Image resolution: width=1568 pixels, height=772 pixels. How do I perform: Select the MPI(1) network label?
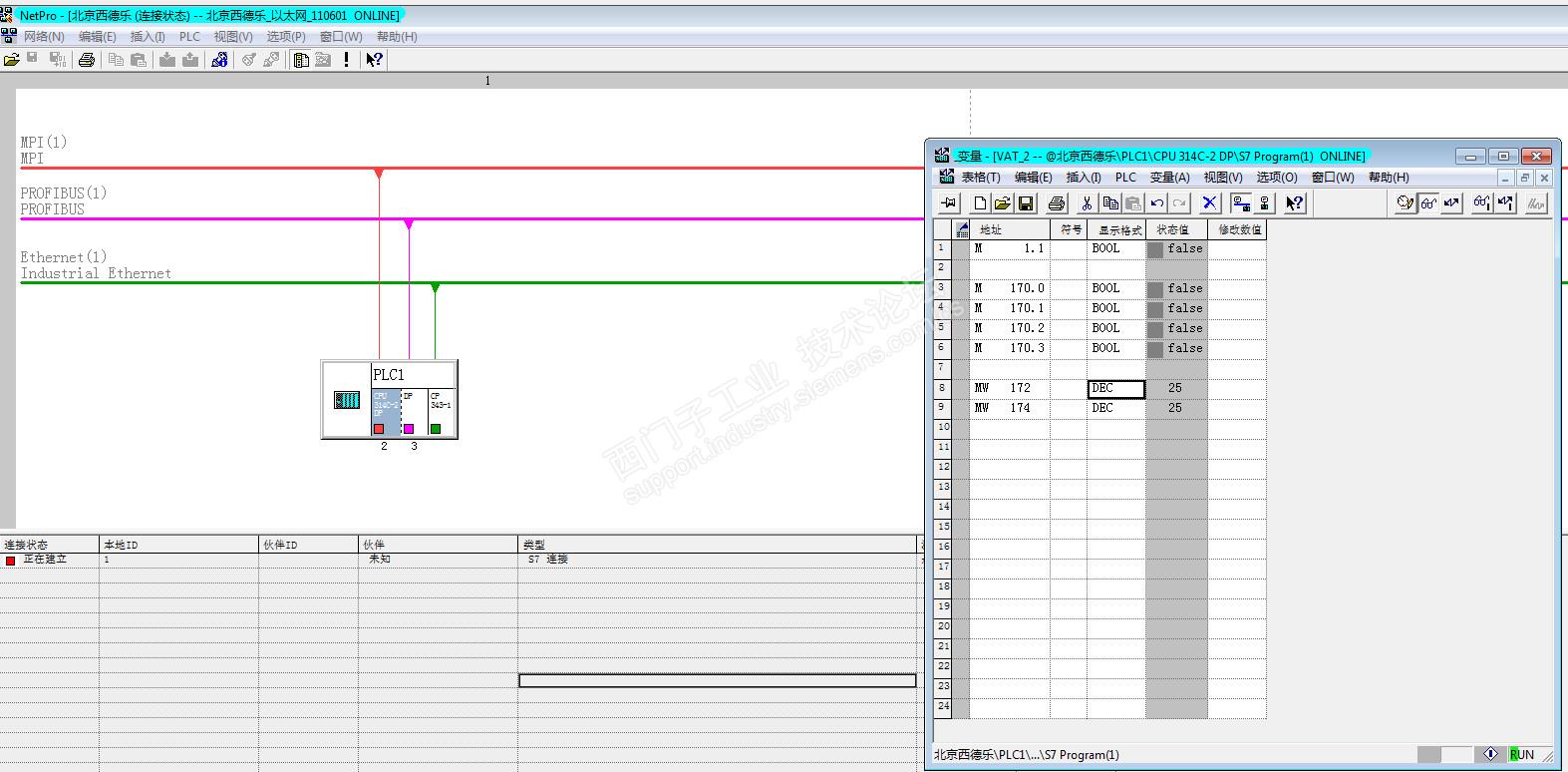tap(44, 143)
